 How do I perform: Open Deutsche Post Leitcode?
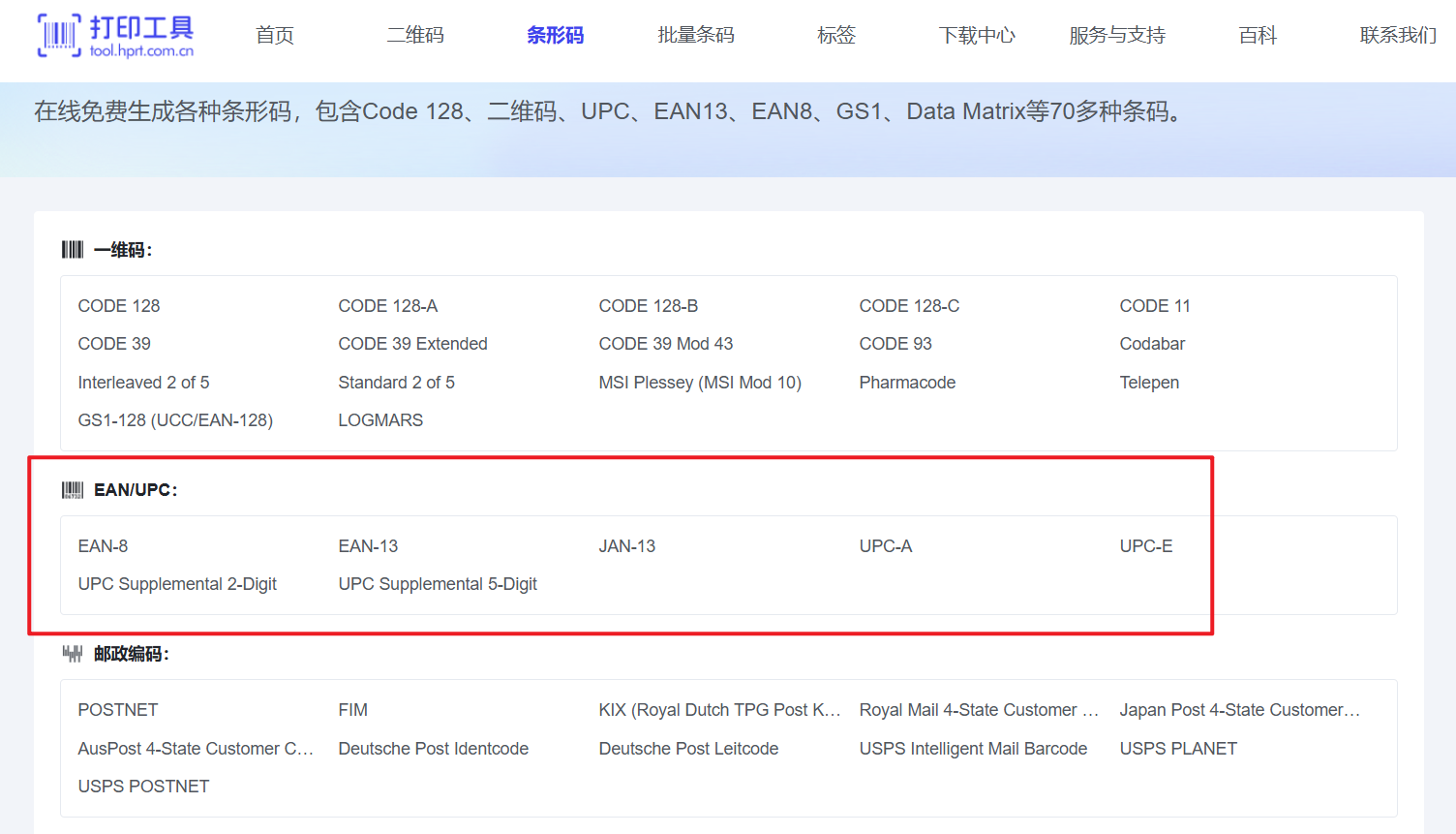tap(688, 749)
